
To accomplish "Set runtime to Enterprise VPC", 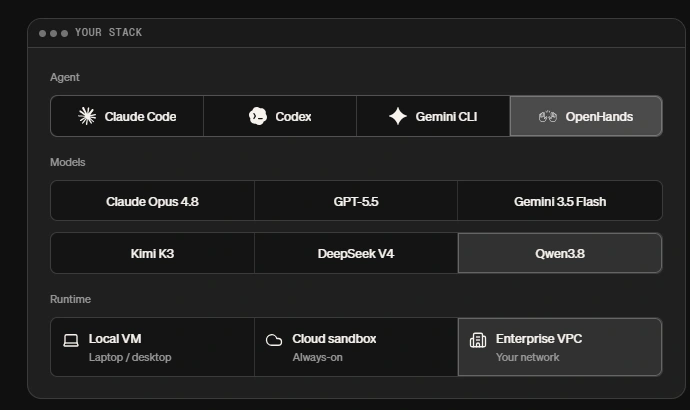I will click(x=560, y=347).
